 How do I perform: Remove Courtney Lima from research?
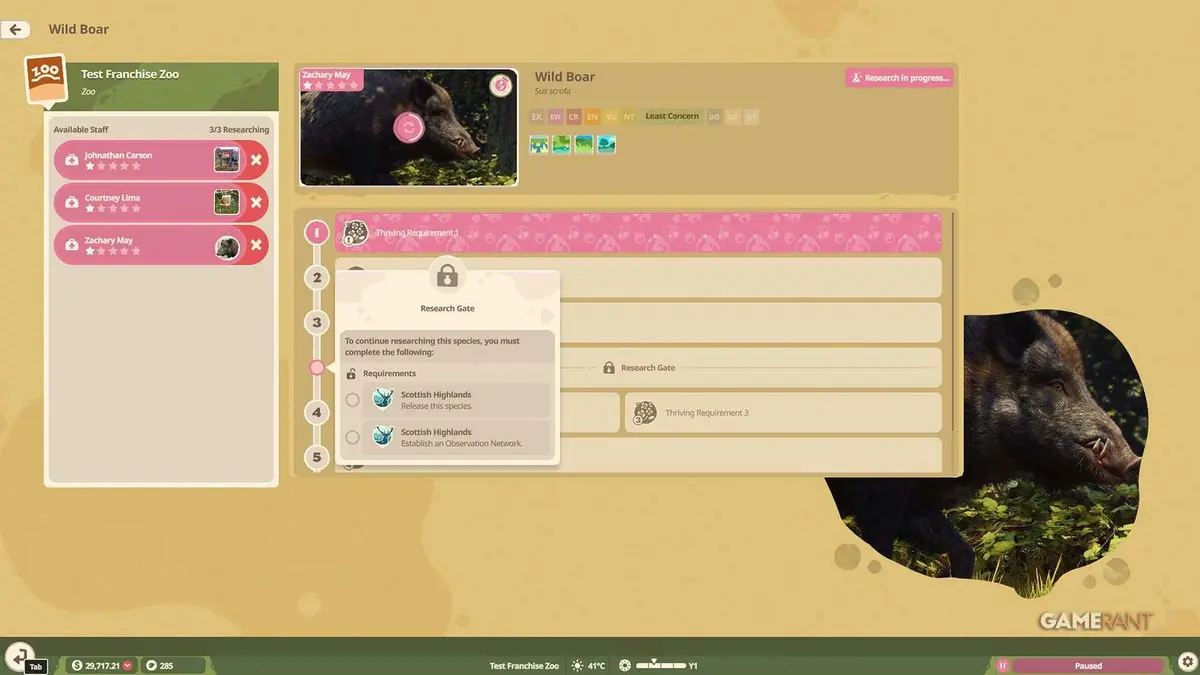[256, 202]
